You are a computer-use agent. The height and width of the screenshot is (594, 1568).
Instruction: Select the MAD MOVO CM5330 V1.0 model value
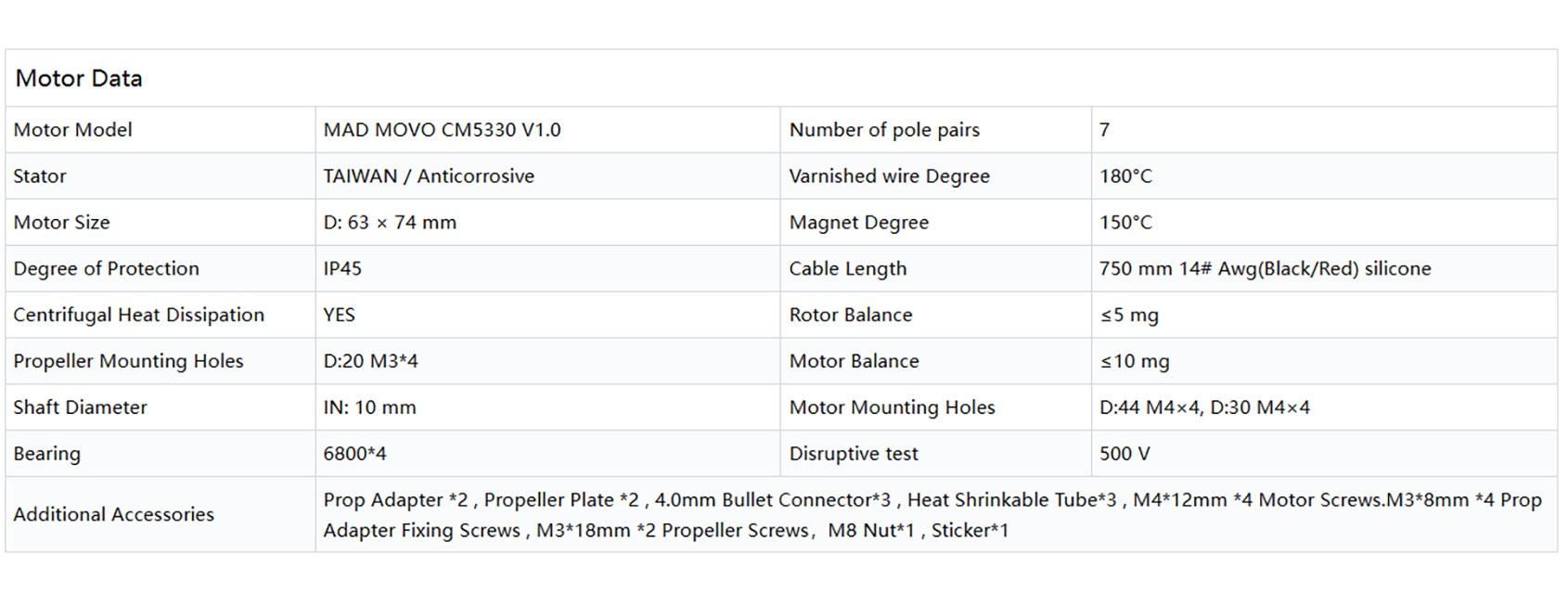[x=442, y=130]
